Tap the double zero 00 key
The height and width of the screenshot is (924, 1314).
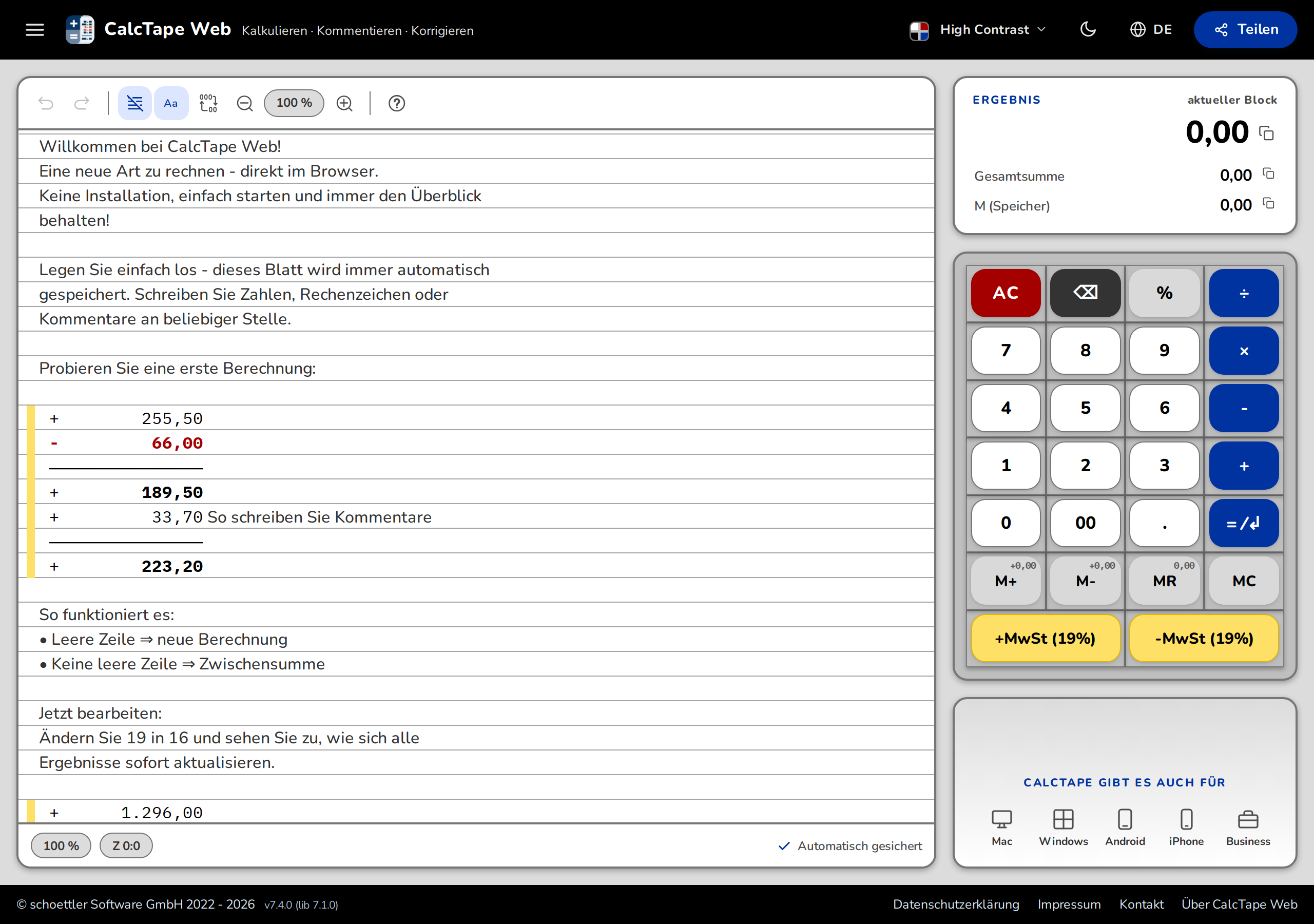pyautogui.click(x=1085, y=523)
